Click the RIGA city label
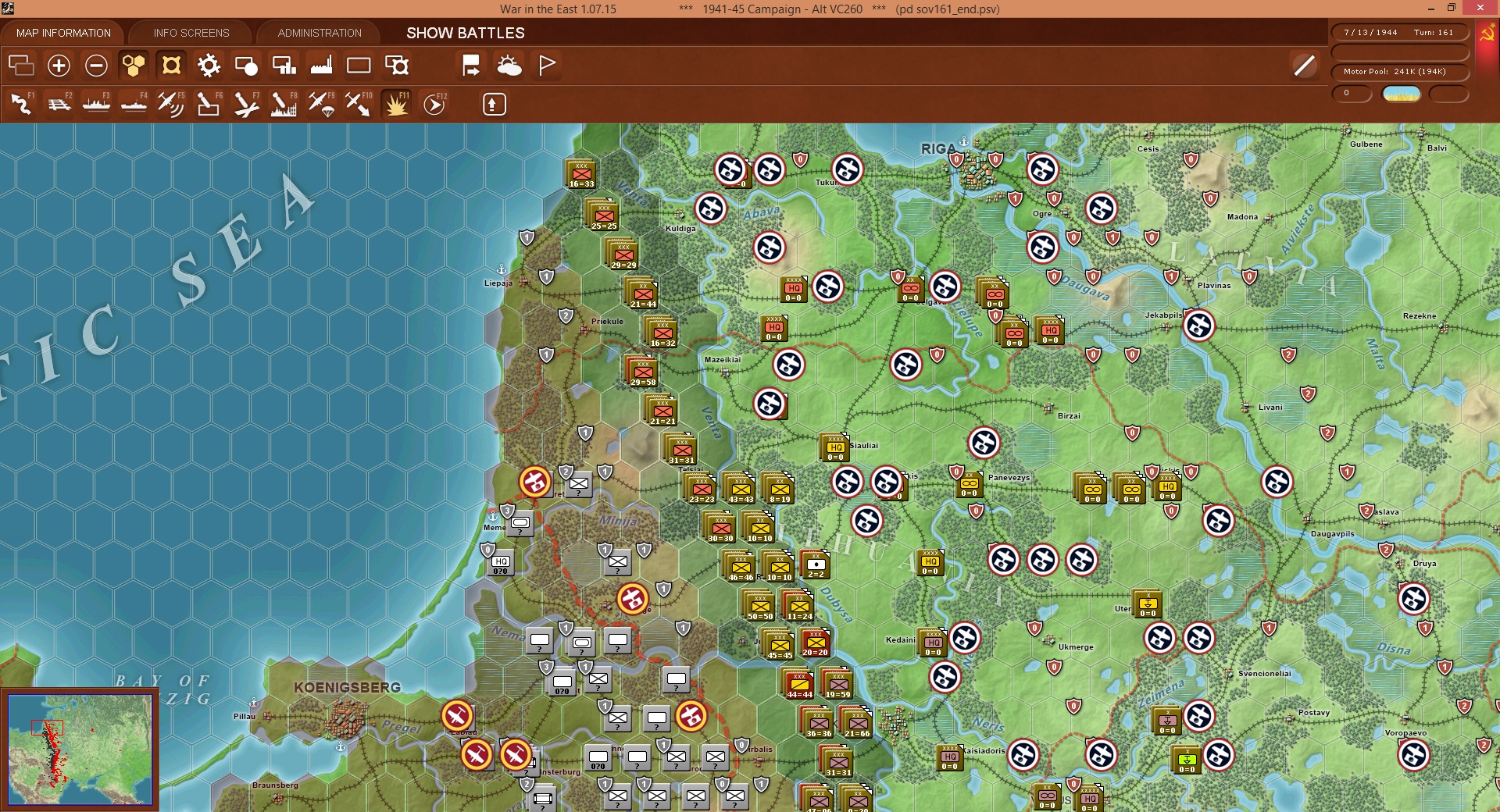 pos(938,148)
